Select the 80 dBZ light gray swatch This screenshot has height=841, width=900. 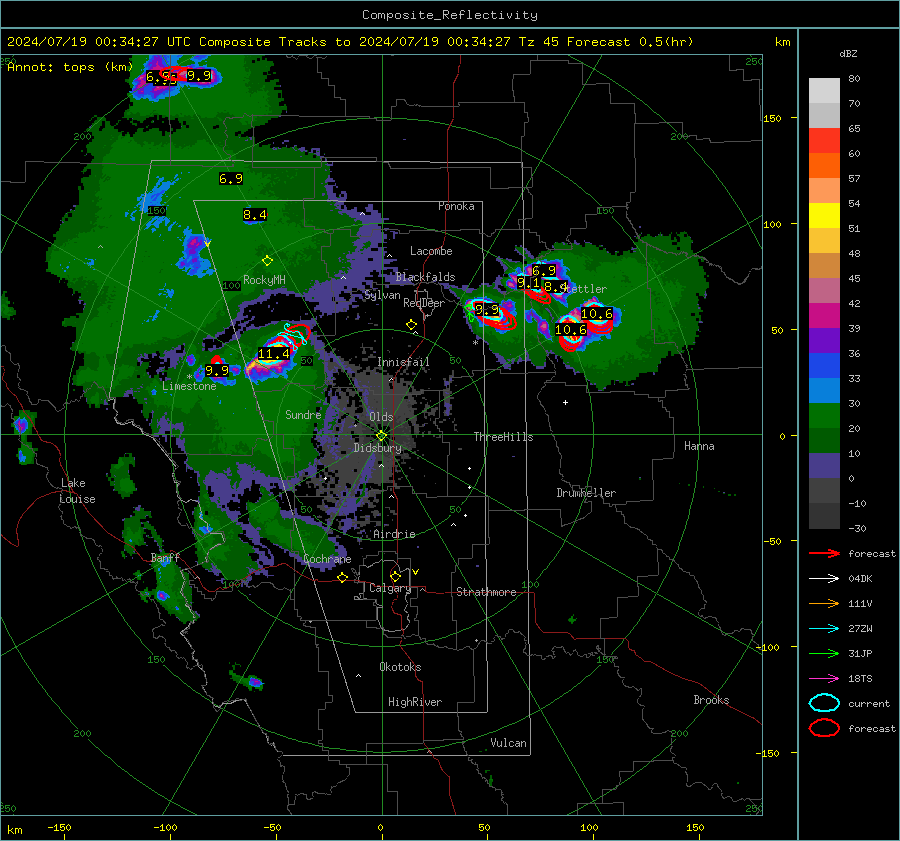click(x=824, y=90)
